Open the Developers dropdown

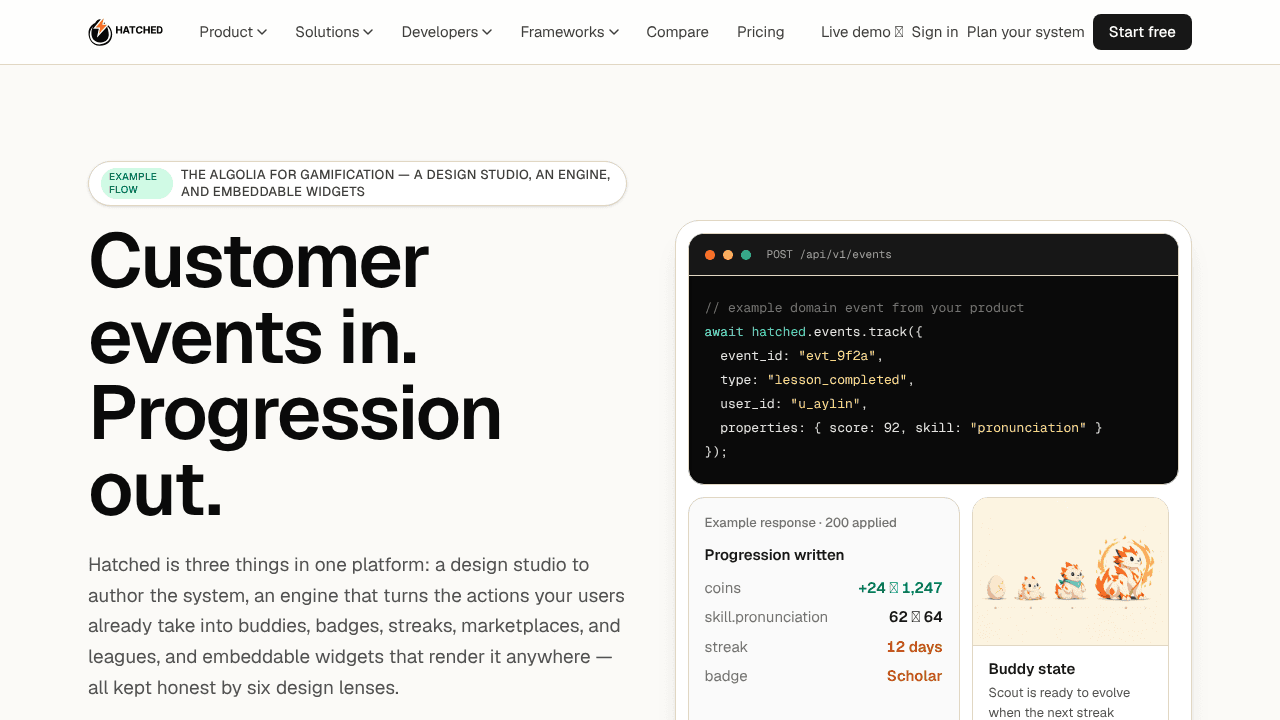coord(447,32)
